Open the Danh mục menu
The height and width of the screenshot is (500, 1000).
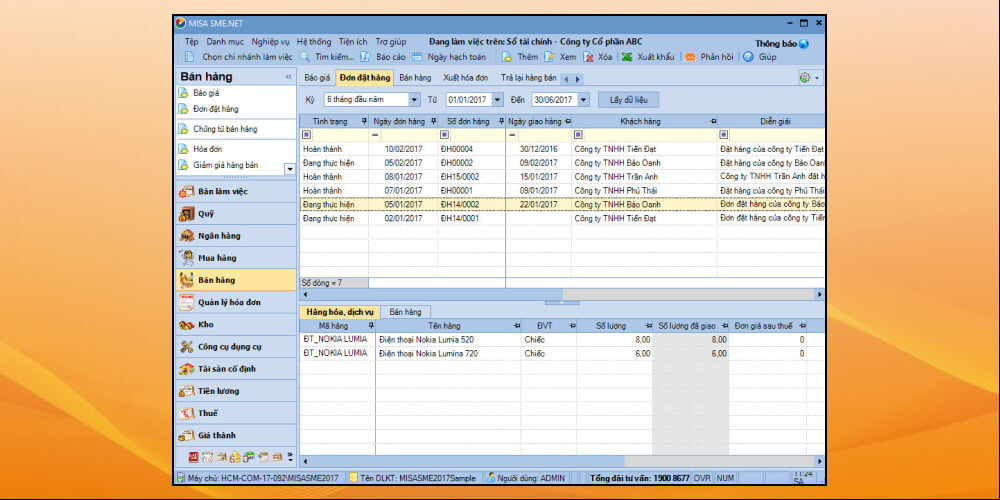click(225, 41)
